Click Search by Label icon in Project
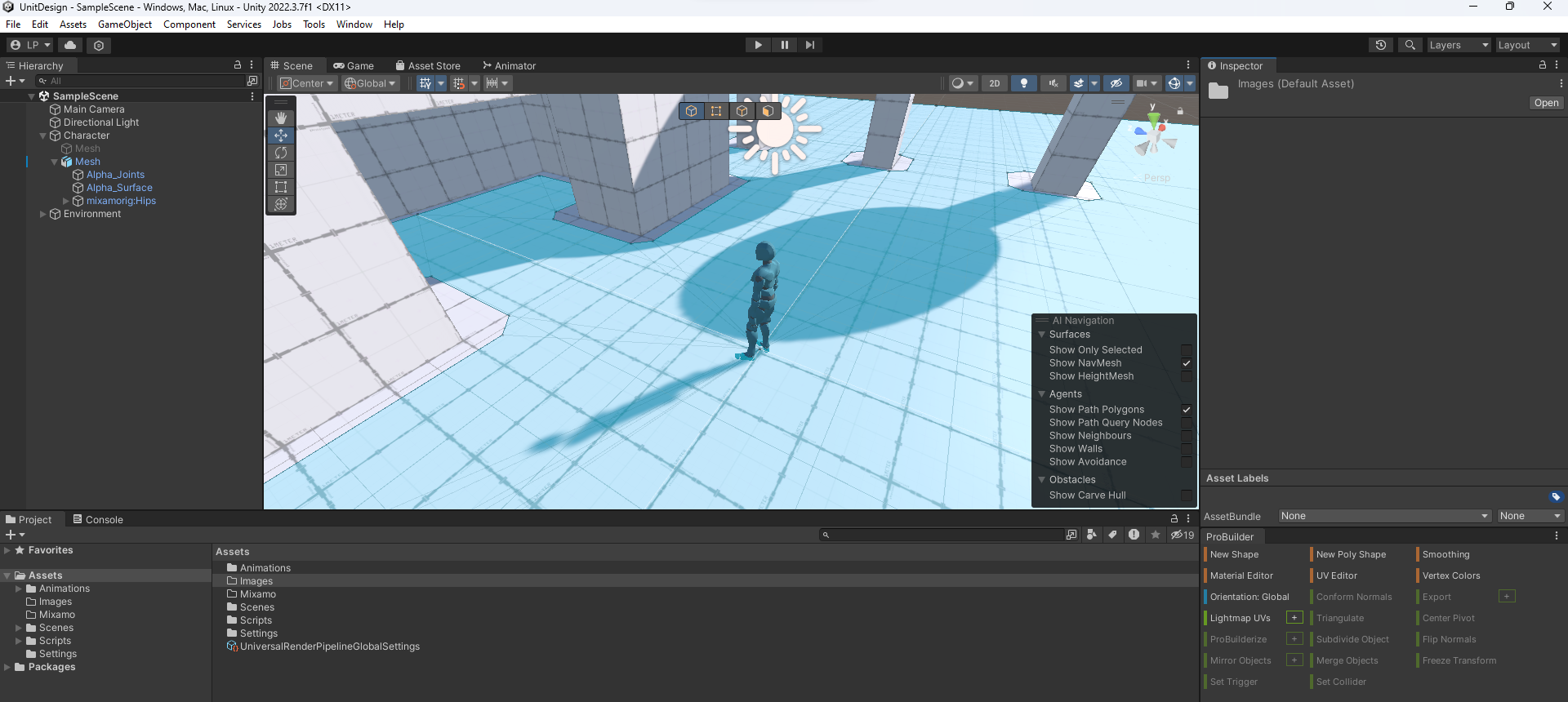1568x702 pixels. pyautogui.click(x=1112, y=535)
